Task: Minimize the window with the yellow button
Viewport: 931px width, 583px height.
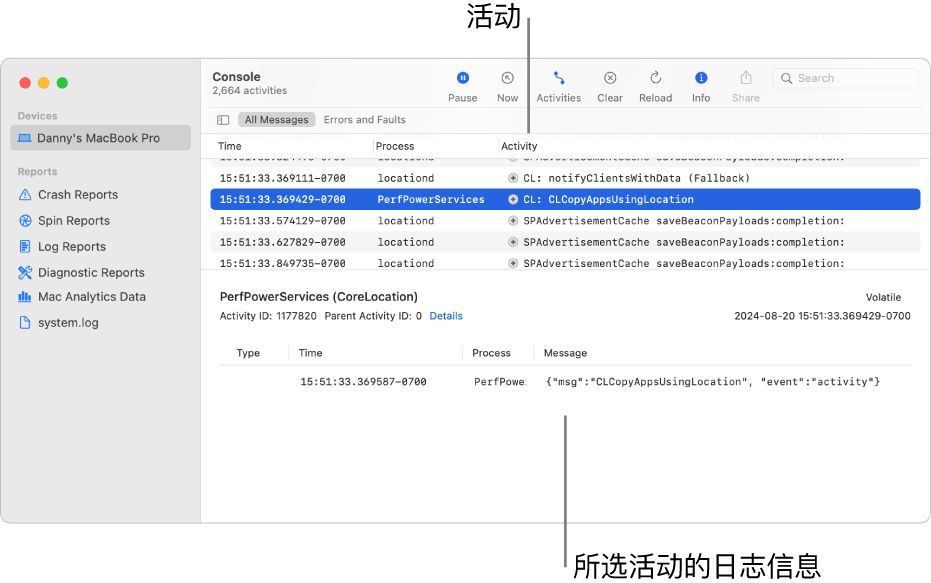Action: (44, 83)
